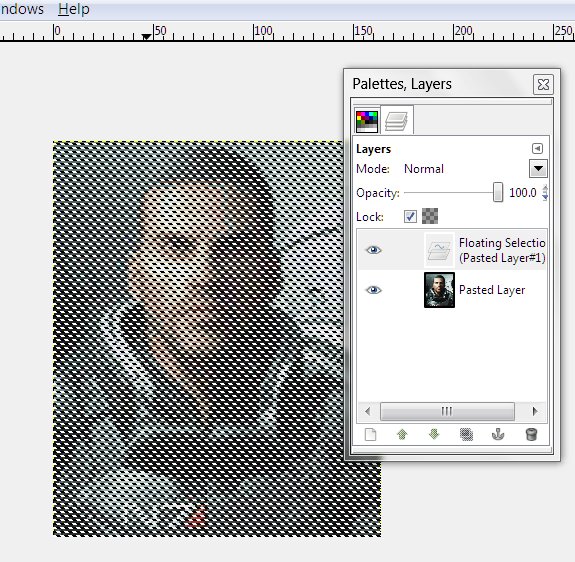Anchor the floating layer
Screen dimensions: 575x562
(x=498, y=435)
